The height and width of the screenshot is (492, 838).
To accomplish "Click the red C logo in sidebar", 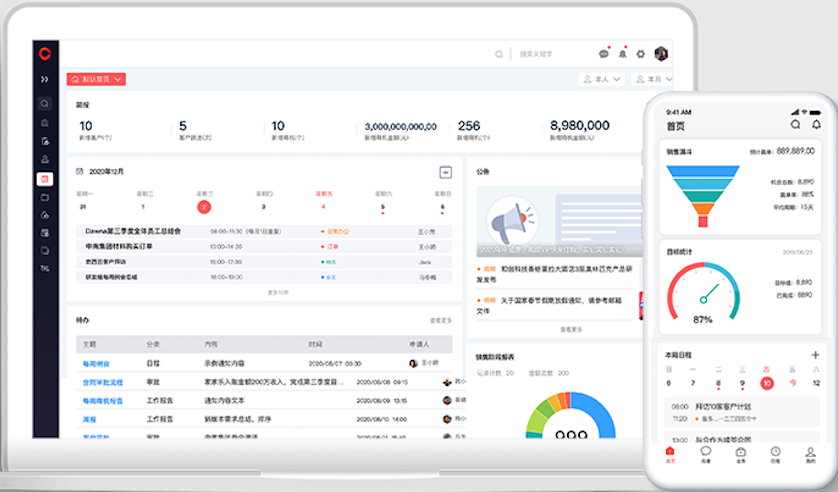I will [x=45, y=53].
